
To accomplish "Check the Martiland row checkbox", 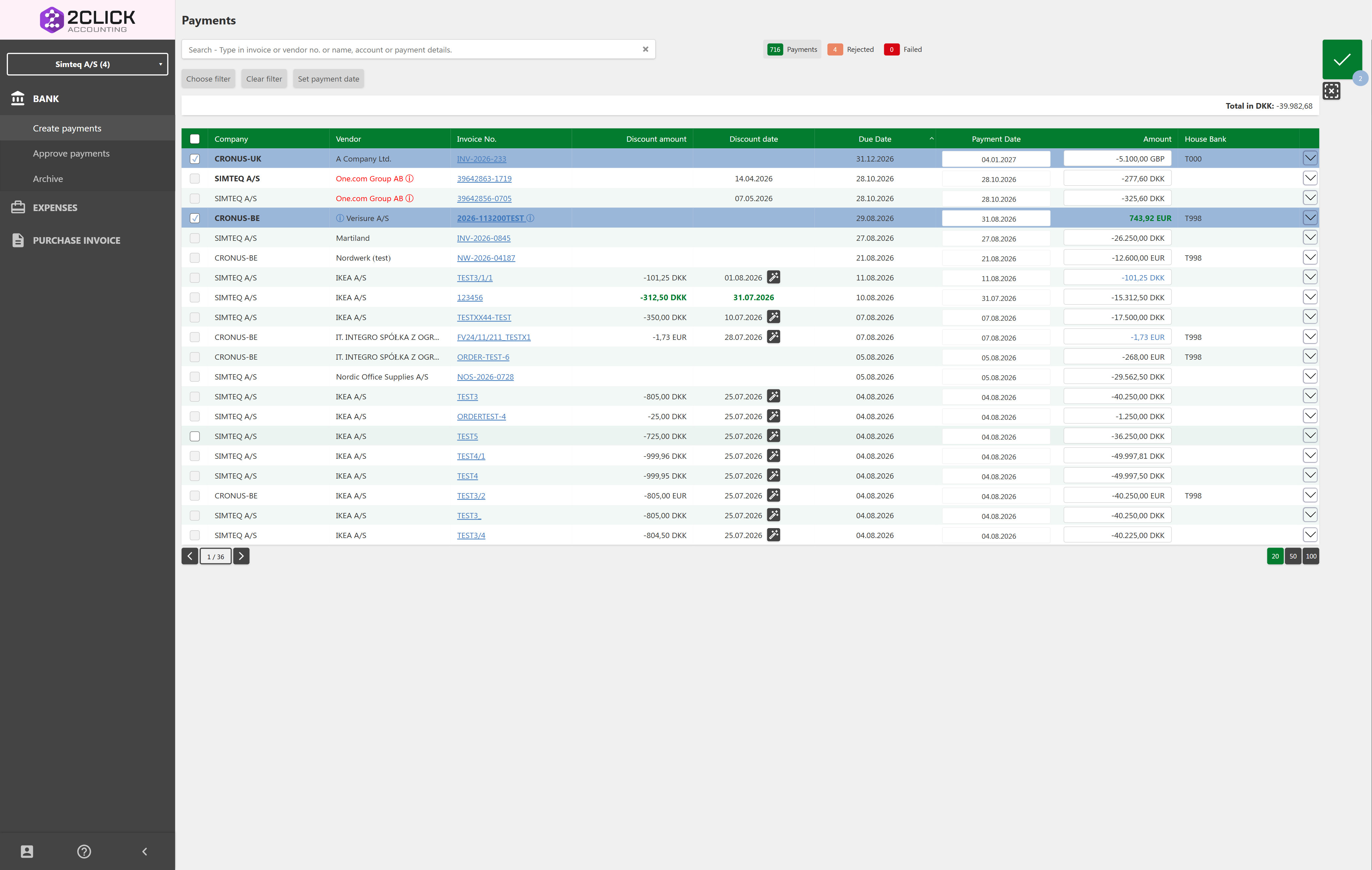I will point(195,238).
